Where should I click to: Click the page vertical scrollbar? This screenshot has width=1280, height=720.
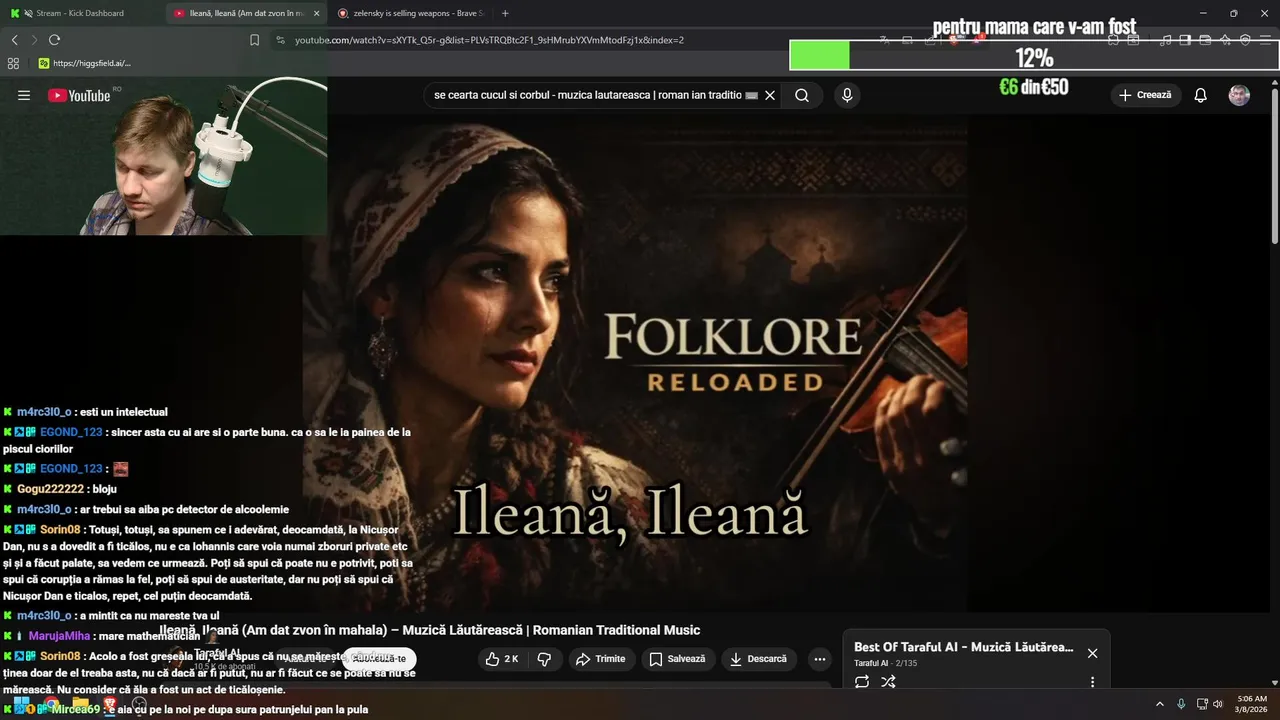(x=1274, y=165)
